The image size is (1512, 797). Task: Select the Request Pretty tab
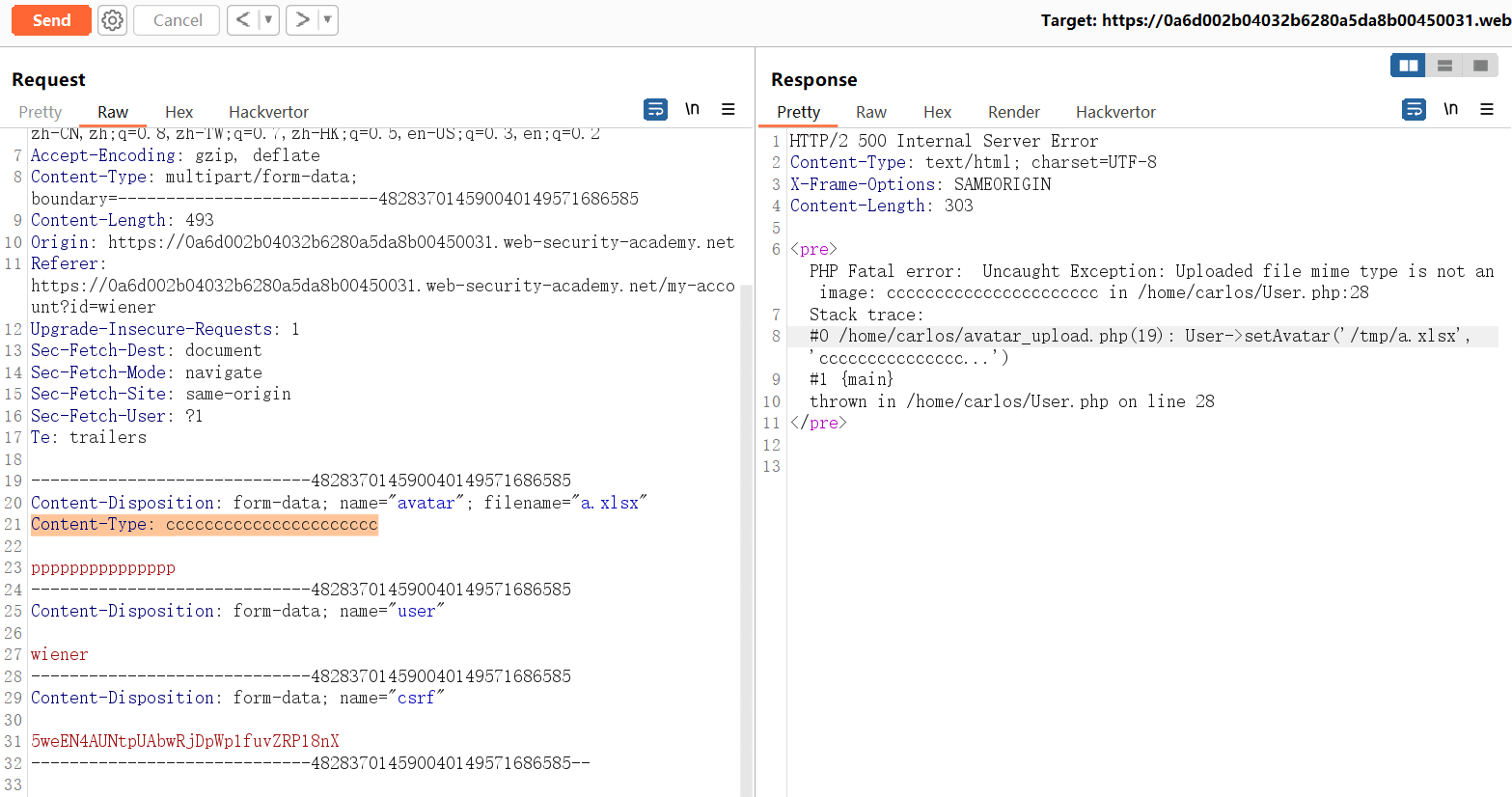(x=41, y=112)
